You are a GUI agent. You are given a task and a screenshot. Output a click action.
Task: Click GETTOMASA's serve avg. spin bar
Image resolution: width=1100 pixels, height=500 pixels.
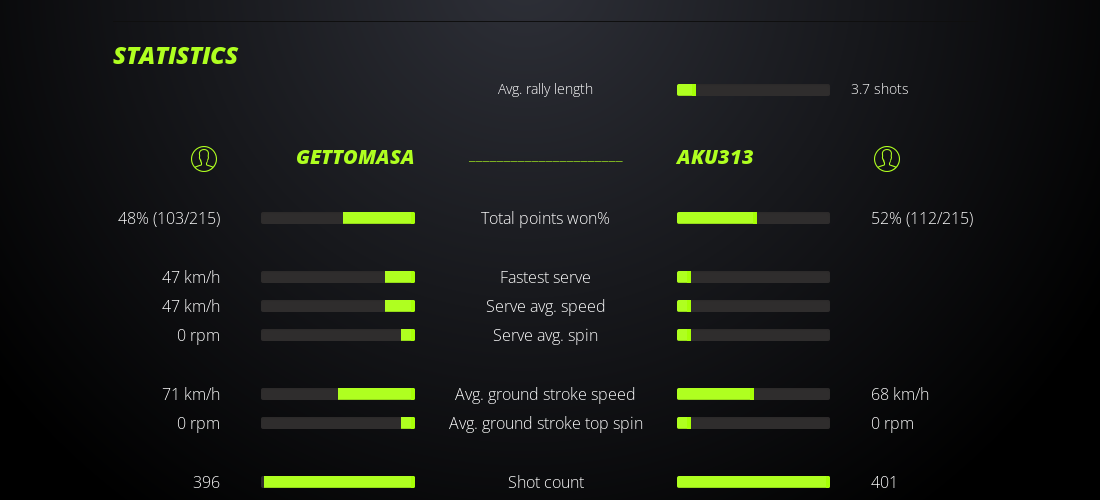coord(338,335)
